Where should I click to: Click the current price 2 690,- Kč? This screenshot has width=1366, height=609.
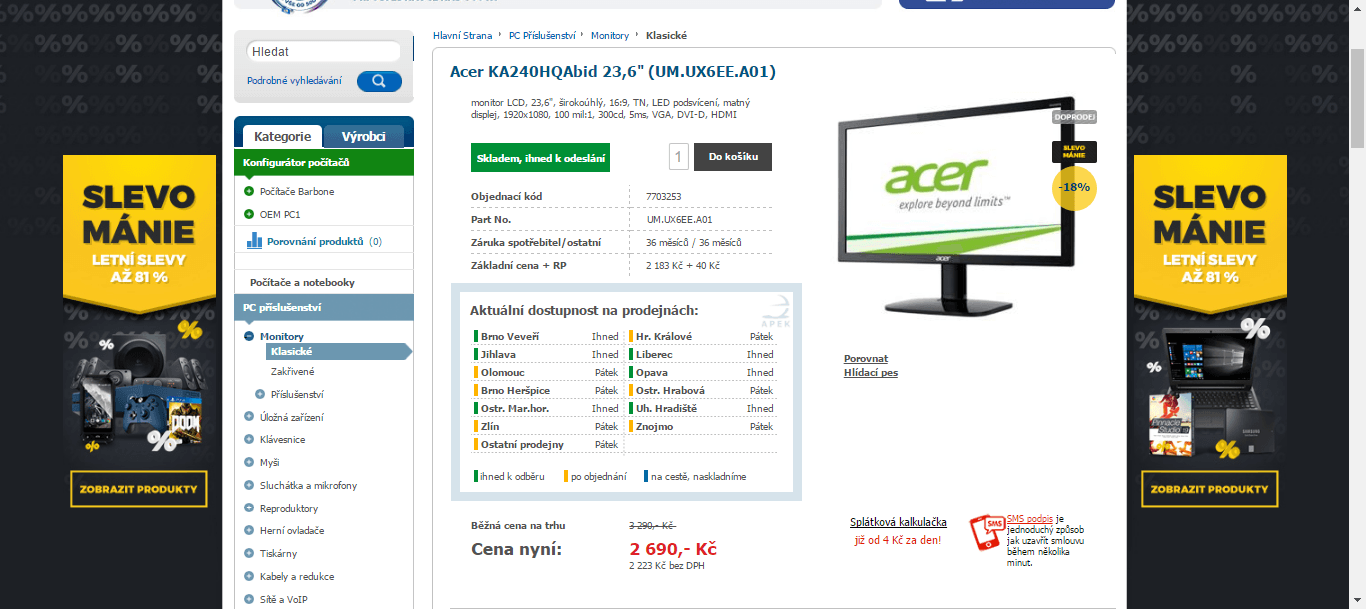pos(673,549)
